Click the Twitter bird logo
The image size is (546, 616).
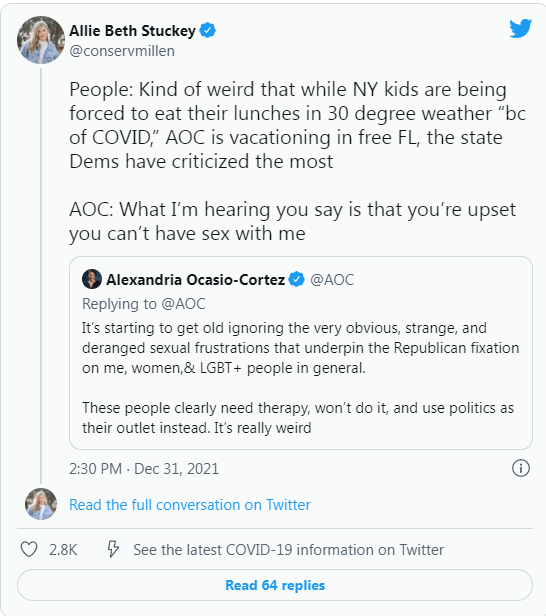coord(520,29)
